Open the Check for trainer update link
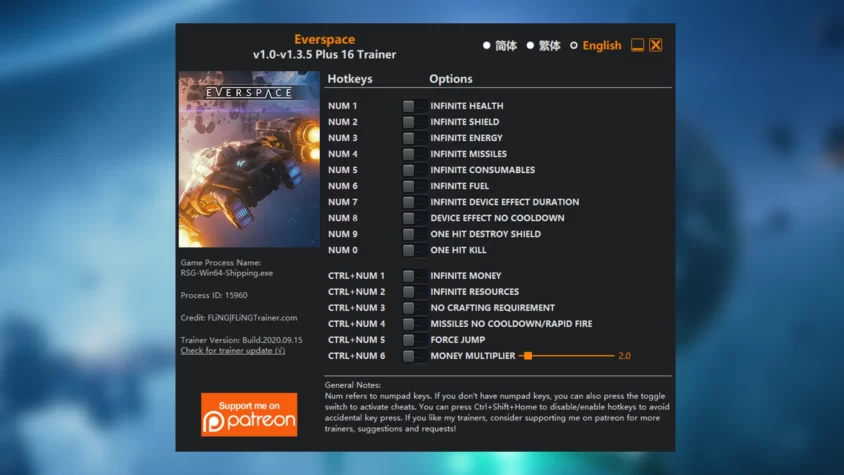 pos(233,351)
